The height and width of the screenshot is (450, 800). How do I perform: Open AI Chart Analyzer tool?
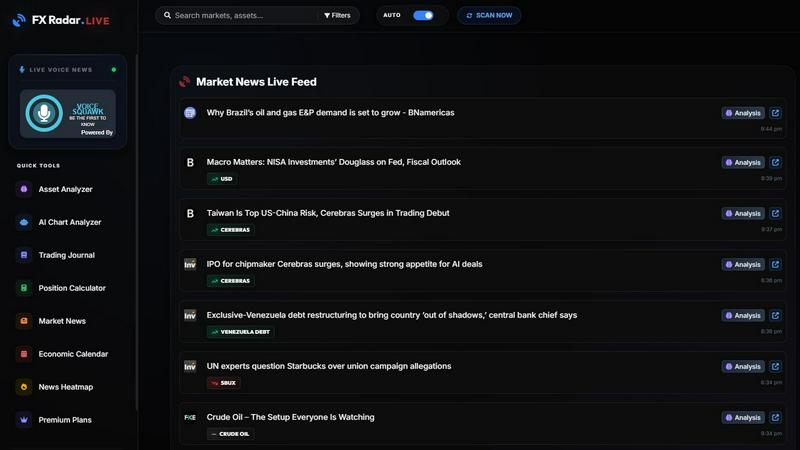tap(69, 222)
